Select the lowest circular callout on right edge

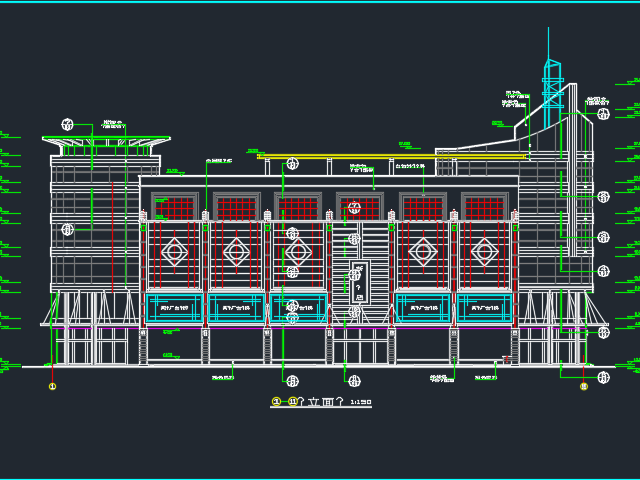point(603,376)
